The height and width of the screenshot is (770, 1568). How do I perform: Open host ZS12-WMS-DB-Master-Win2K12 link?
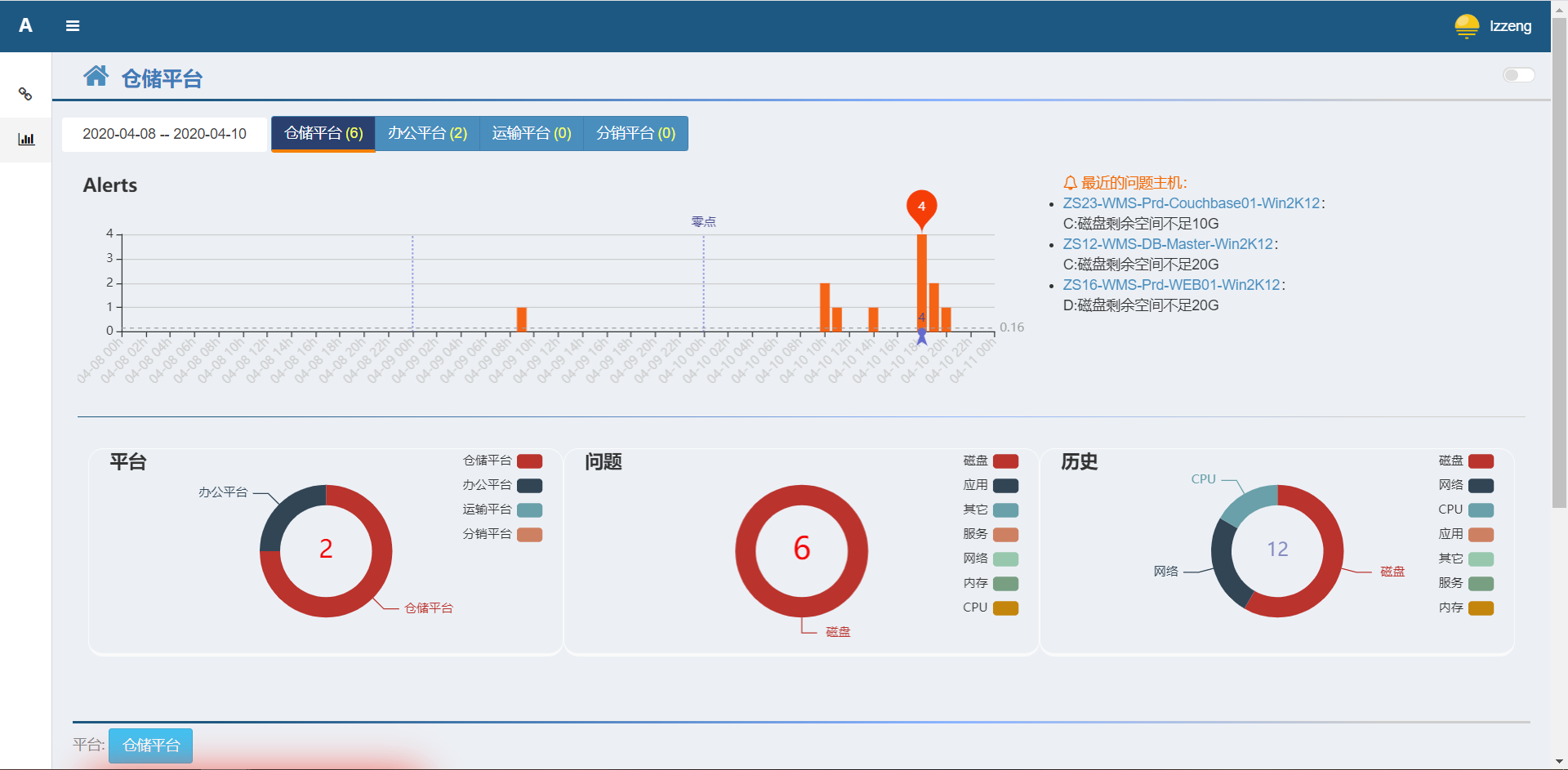(1168, 244)
